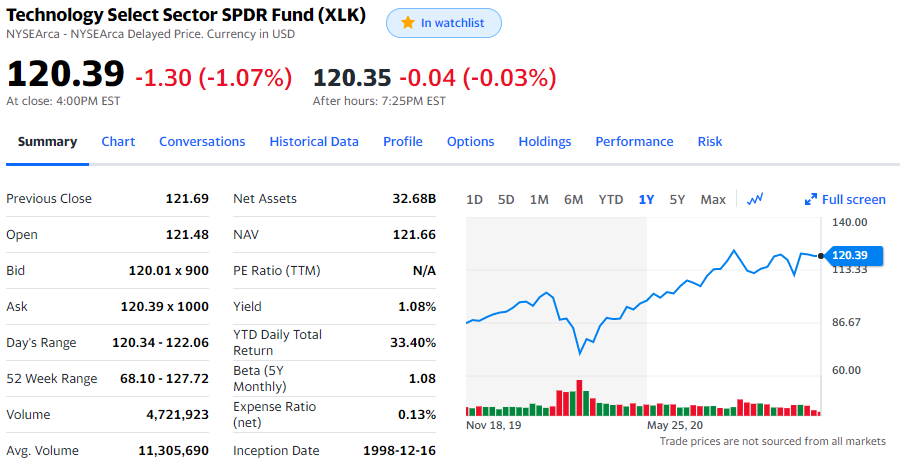Click the Ask value 120.39 x 1000
The height and width of the screenshot is (464, 900).
(165, 307)
